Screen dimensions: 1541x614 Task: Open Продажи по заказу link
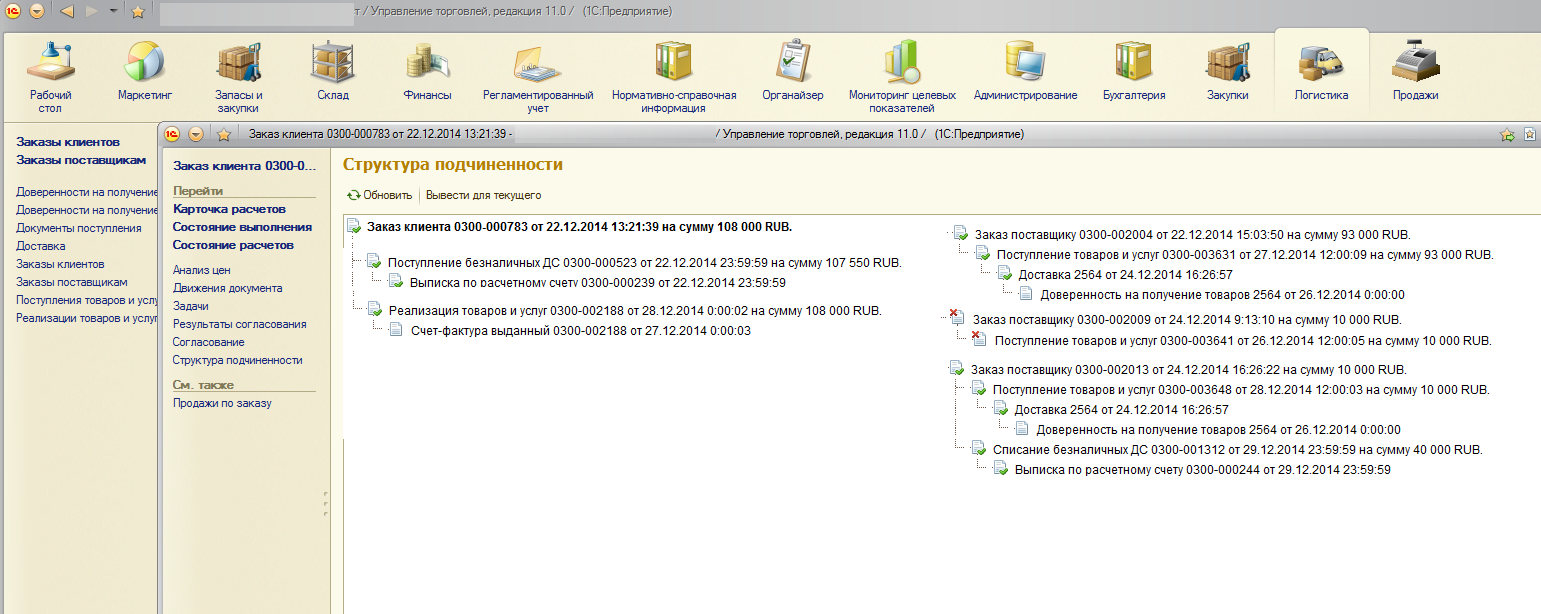(222, 403)
